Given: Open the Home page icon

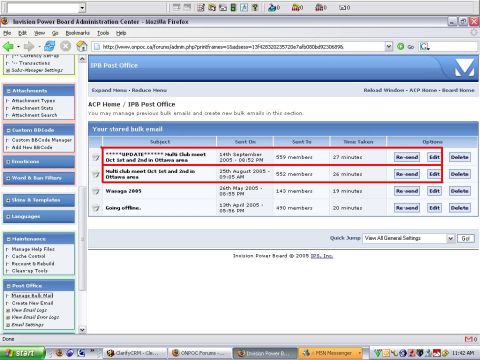Looking at the screenshot, I should click(x=82, y=46).
